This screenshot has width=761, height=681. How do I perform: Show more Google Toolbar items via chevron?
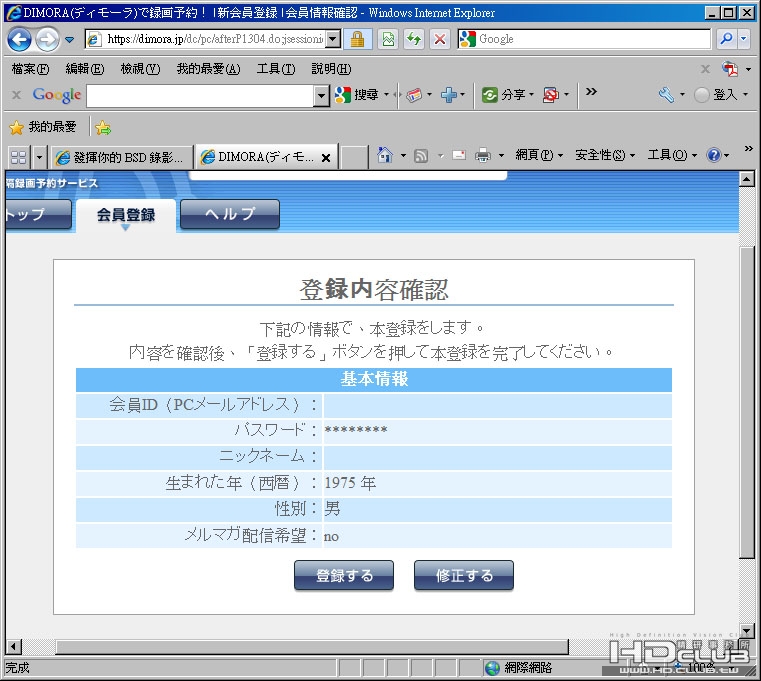coord(591,92)
